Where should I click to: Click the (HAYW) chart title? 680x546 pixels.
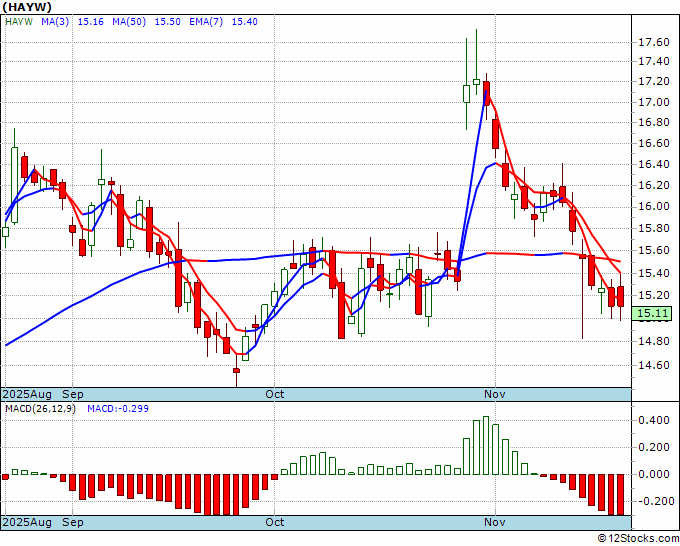tap(27, 7)
